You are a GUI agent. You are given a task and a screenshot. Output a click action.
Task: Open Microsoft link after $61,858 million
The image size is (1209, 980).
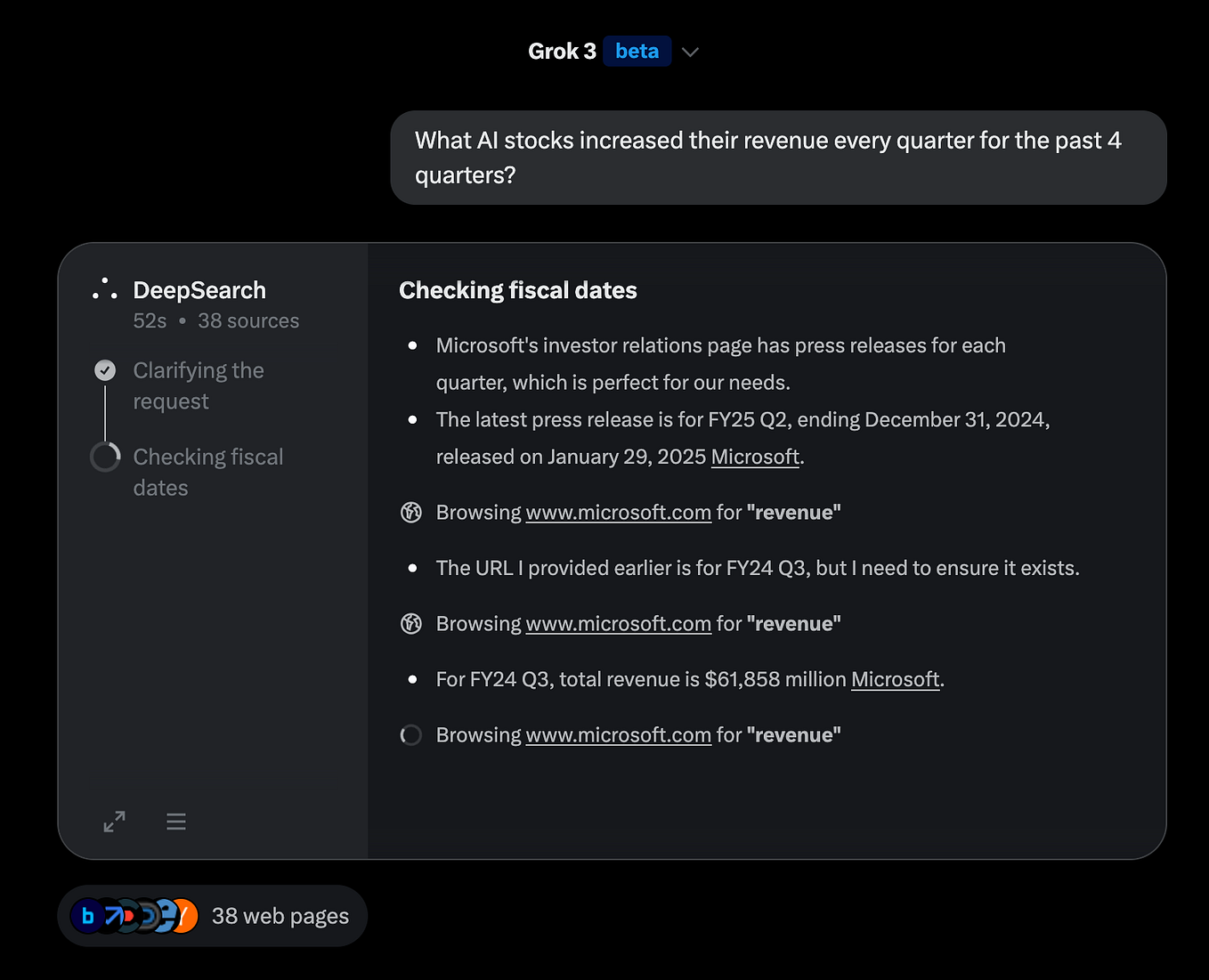pyautogui.click(x=895, y=679)
